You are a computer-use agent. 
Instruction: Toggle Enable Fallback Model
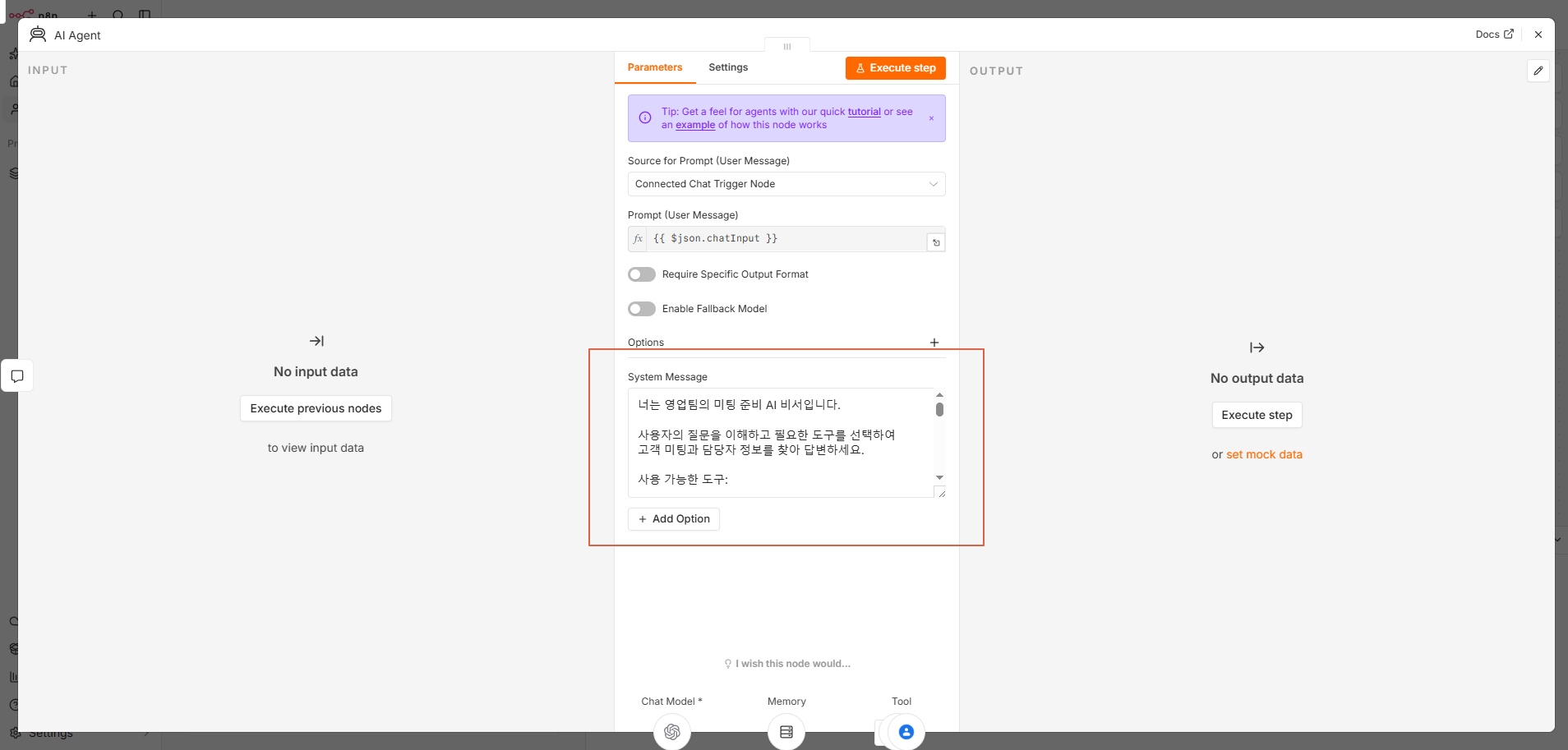[x=642, y=309]
